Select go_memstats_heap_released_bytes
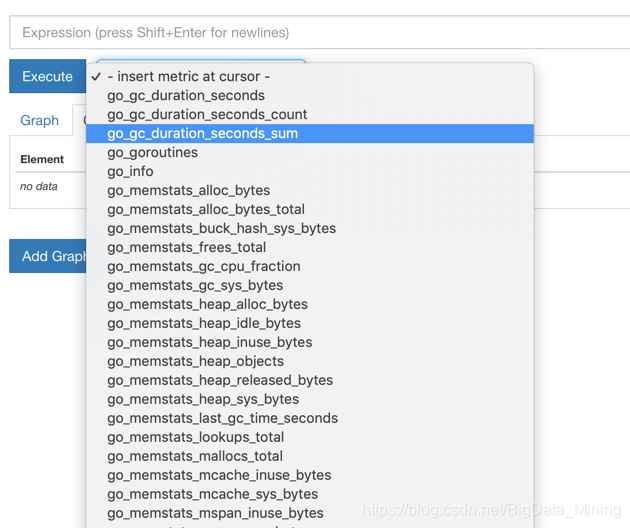 click(x=310, y=380)
